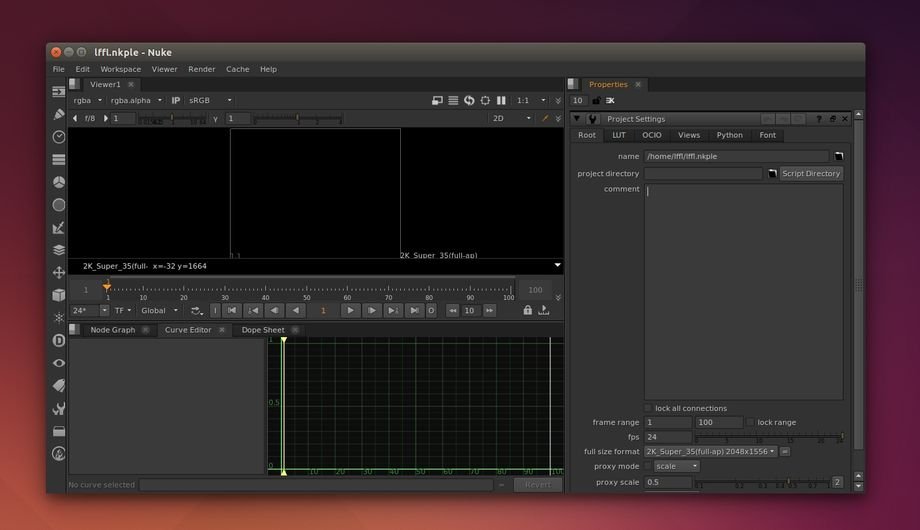This screenshot has height=530, width=920.
Task: Click the Views eye icon in toolbar
Action: (x=59, y=363)
